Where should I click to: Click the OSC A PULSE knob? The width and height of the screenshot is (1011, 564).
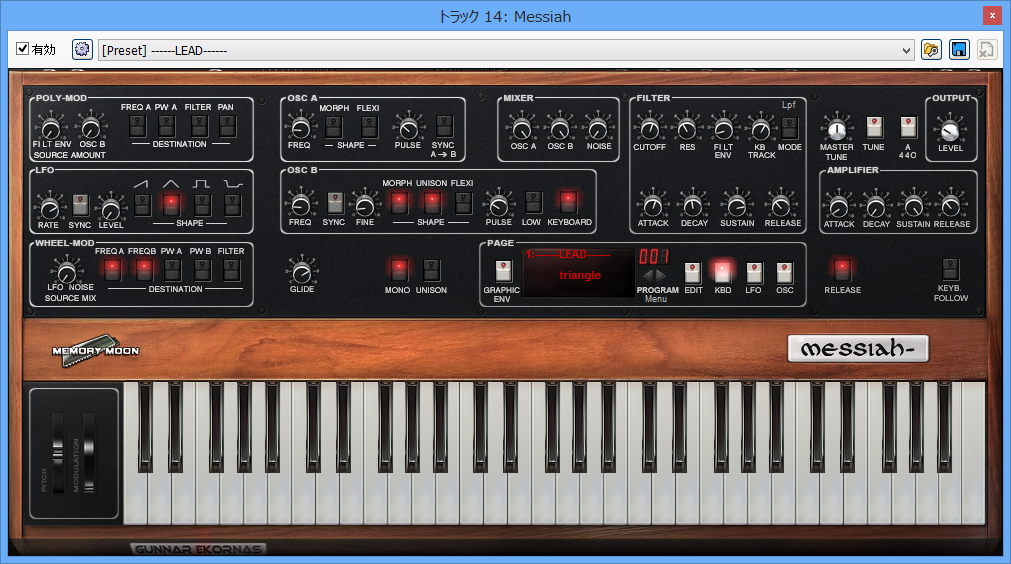pyautogui.click(x=407, y=127)
